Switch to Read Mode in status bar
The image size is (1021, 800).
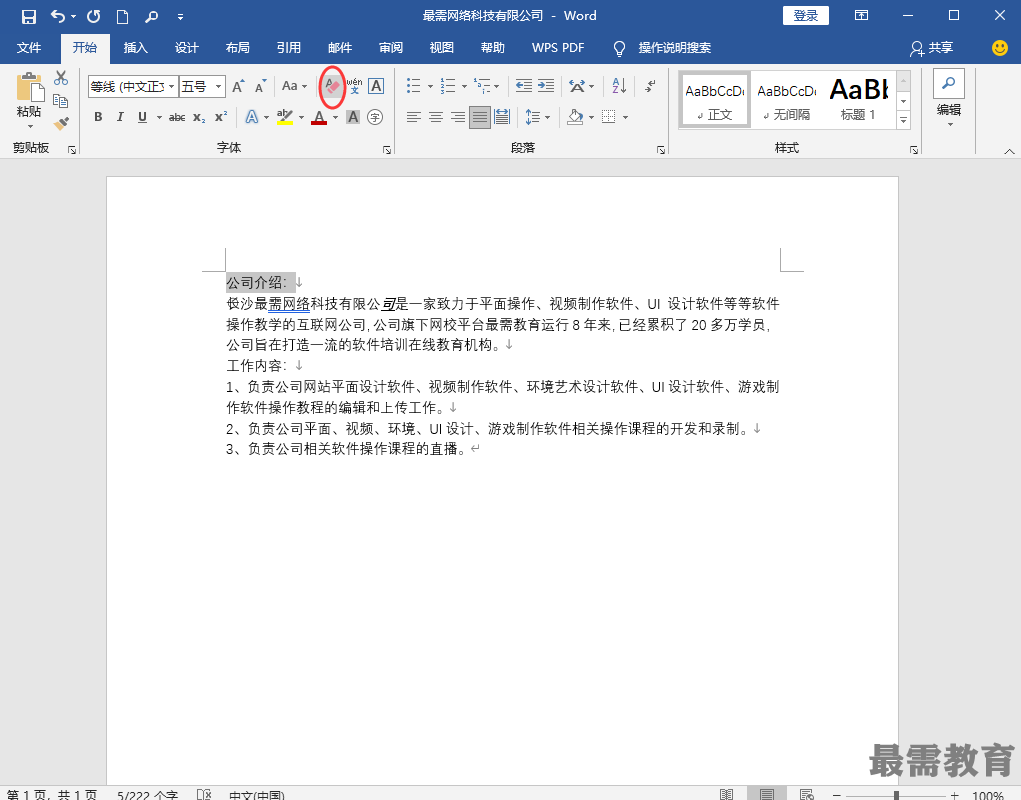pyautogui.click(x=727, y=794)
